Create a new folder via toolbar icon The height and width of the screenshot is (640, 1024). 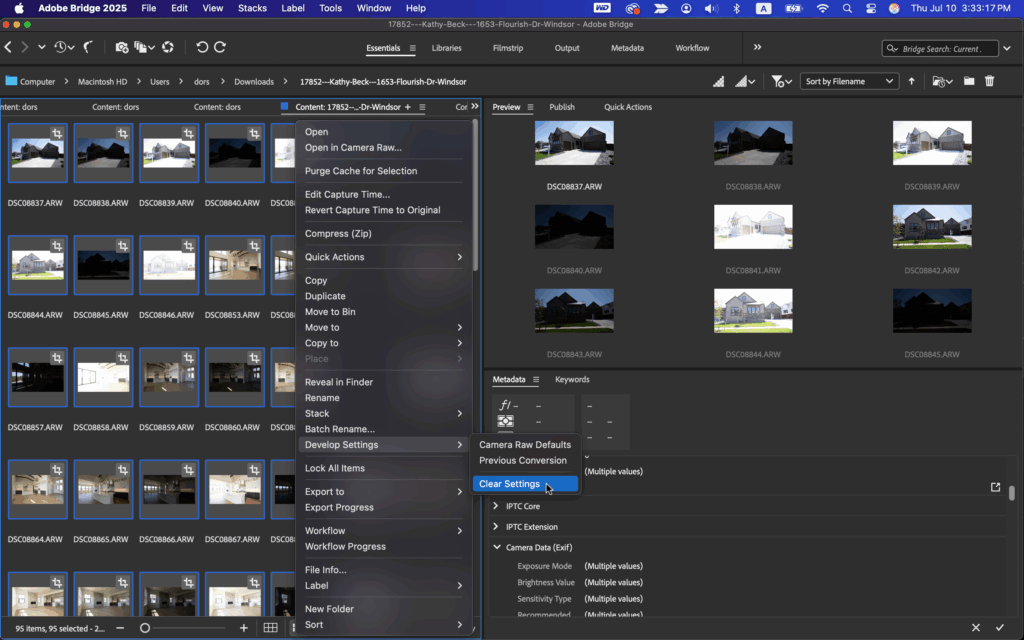969,81
